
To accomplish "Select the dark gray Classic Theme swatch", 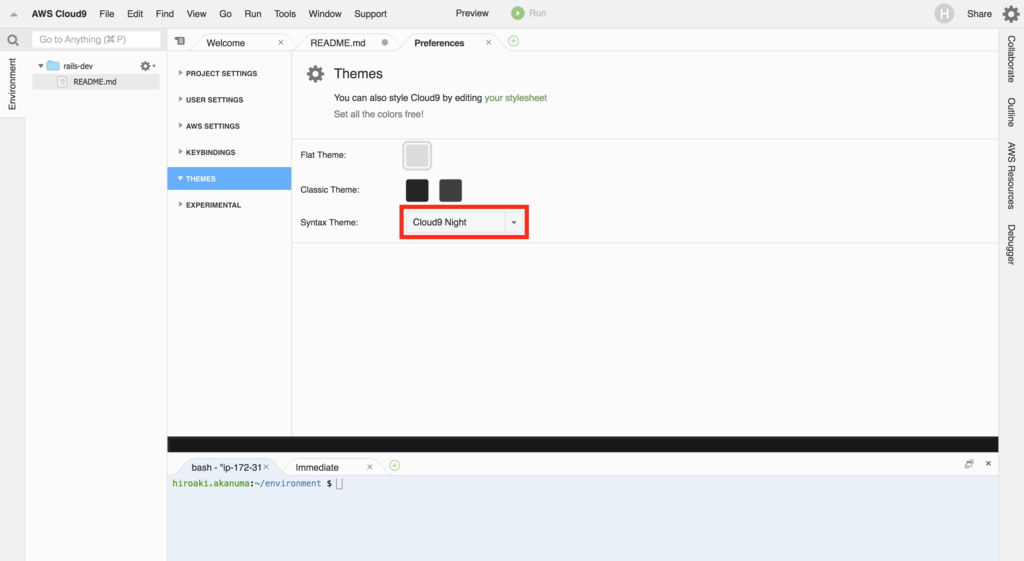I will click(451, 190).
